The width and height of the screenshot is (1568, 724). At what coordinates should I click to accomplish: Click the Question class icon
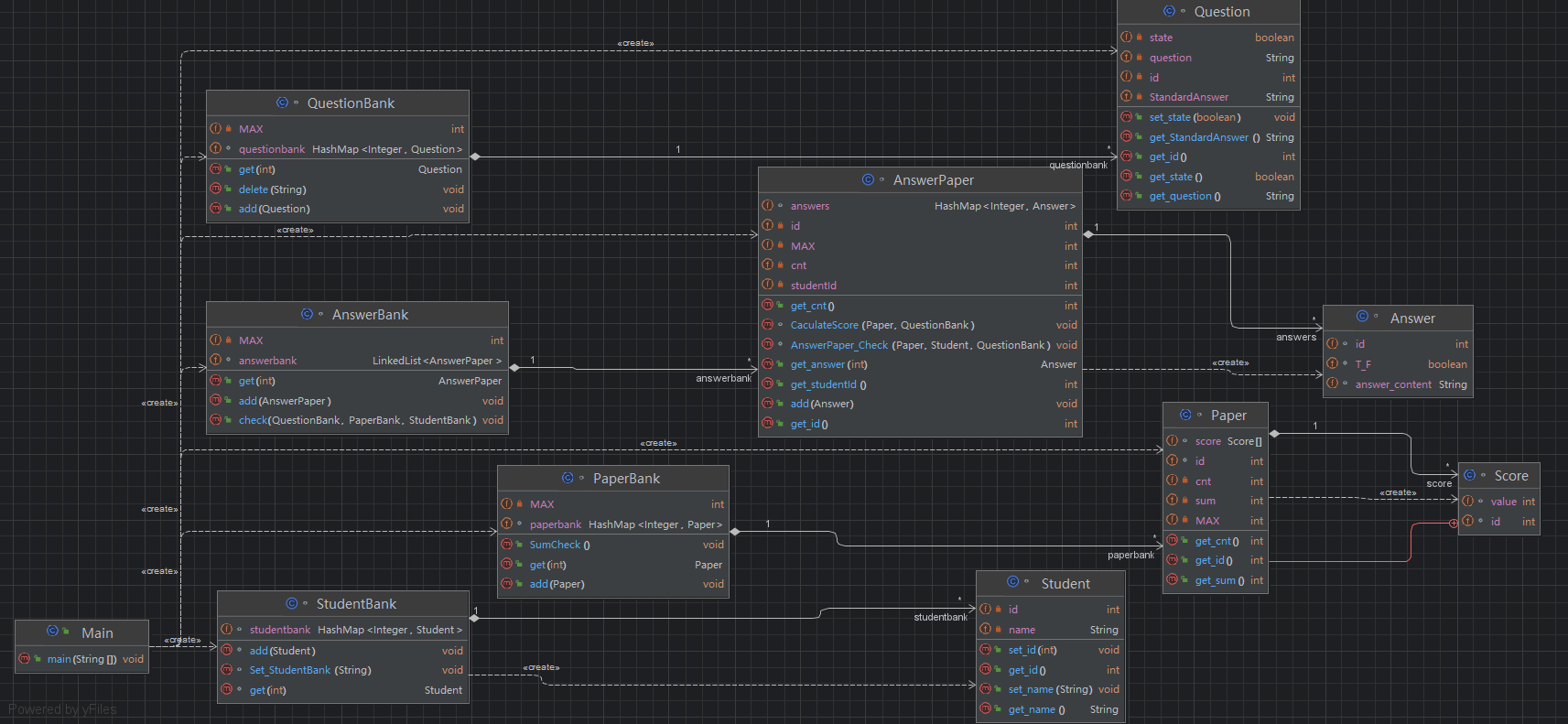coord(1169,11)
